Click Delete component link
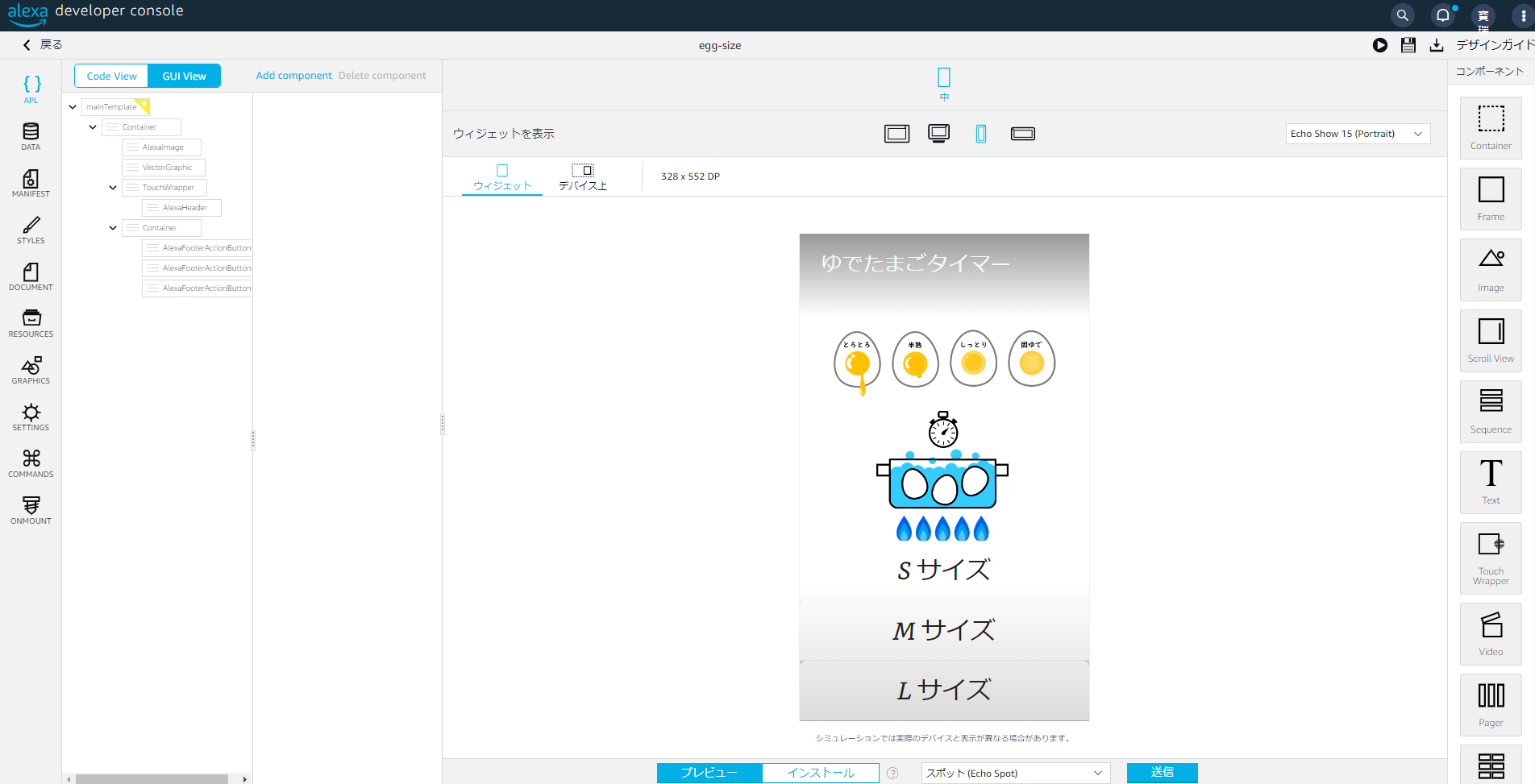Screen dimensions: 1535x784 [382, 76]
